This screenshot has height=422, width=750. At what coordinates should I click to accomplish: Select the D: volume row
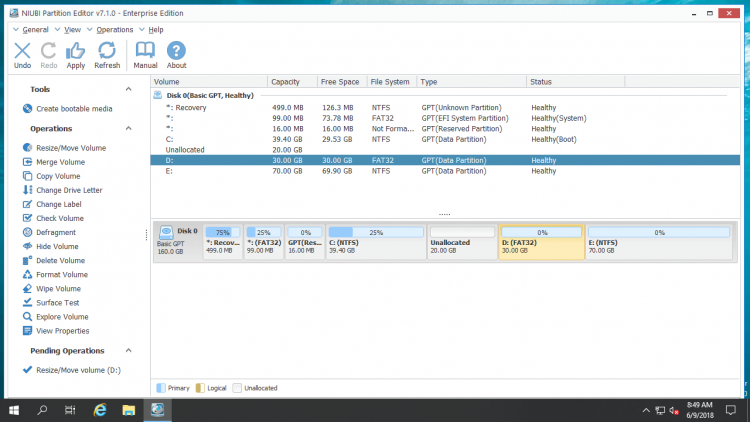tap(445, 160)
